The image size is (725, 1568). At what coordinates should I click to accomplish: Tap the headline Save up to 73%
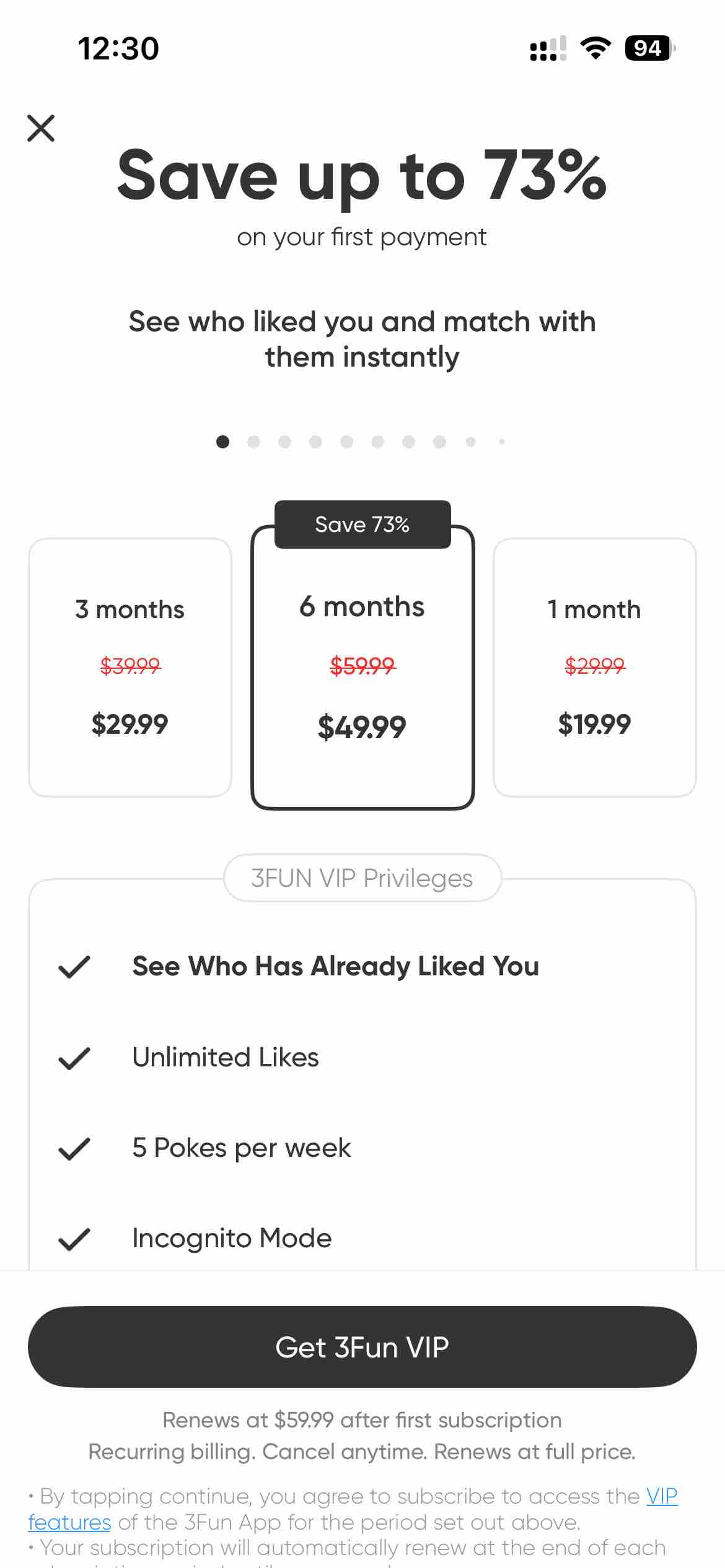point(362,178)
